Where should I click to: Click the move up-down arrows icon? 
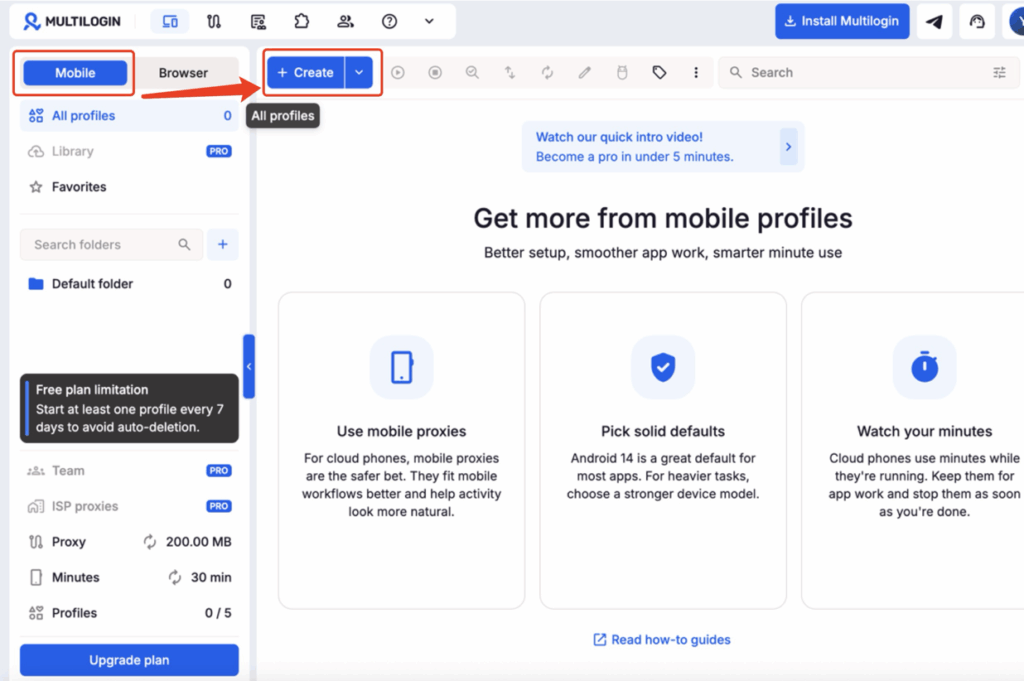tap(510, 72)
